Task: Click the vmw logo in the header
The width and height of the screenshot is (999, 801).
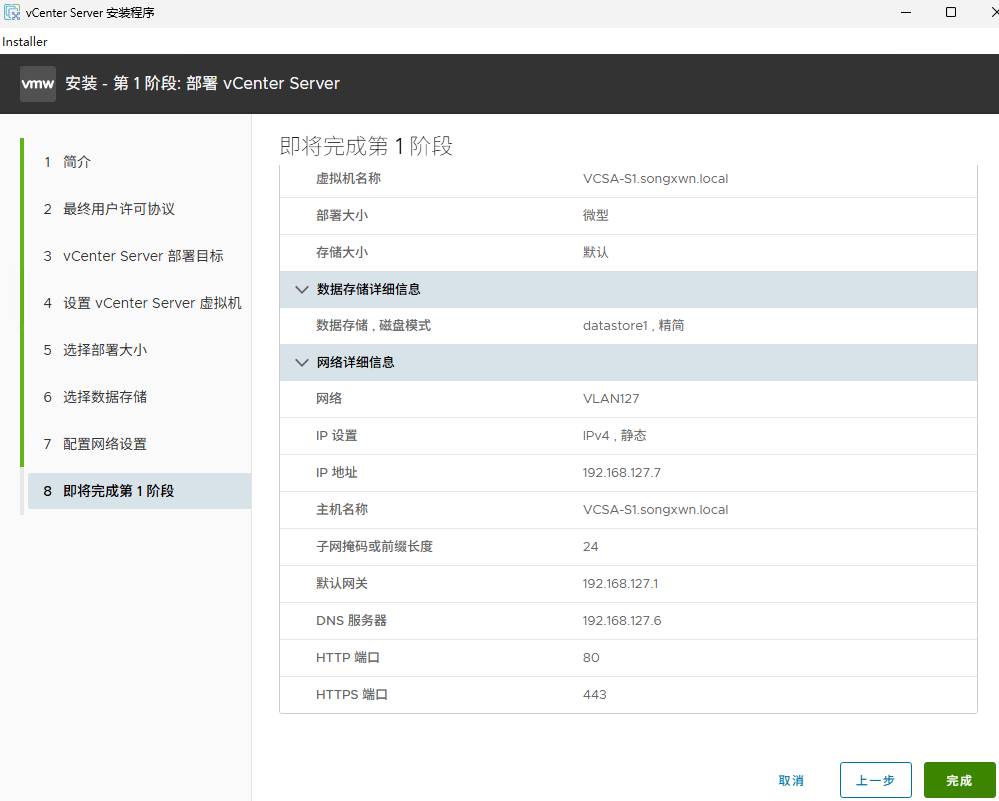Action: (x=37, y=83)
